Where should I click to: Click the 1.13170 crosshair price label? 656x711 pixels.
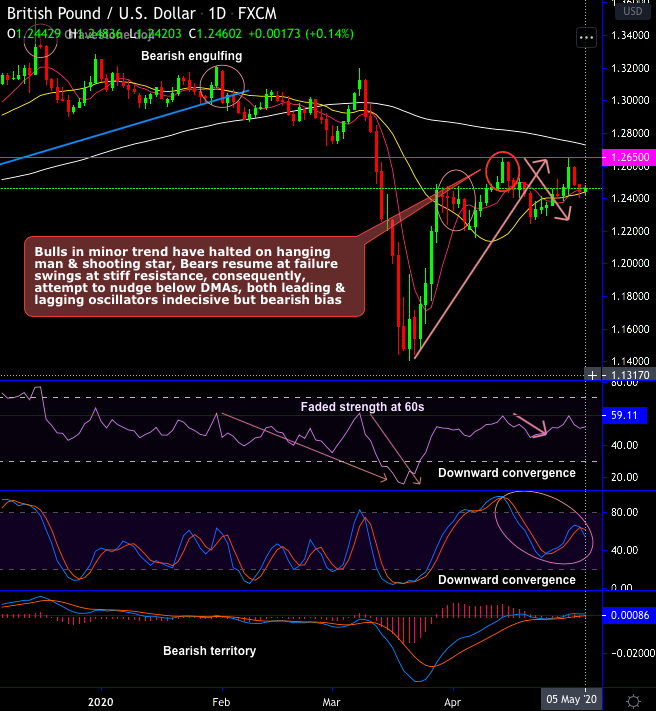(x=629, y=375)
